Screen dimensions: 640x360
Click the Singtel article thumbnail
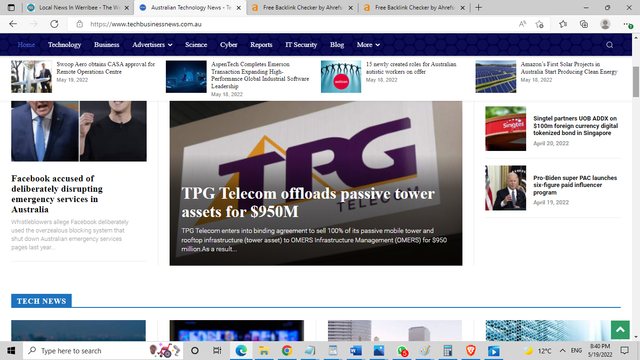pos(505,129)
